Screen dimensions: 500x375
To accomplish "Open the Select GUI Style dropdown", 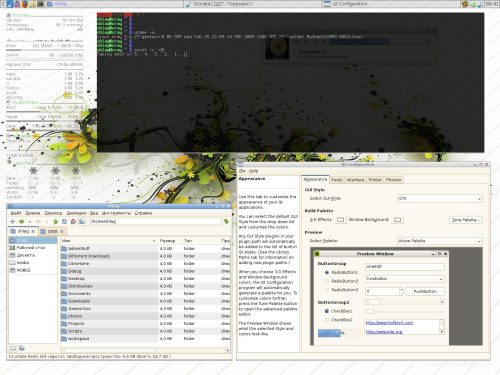I will point(440,199).
